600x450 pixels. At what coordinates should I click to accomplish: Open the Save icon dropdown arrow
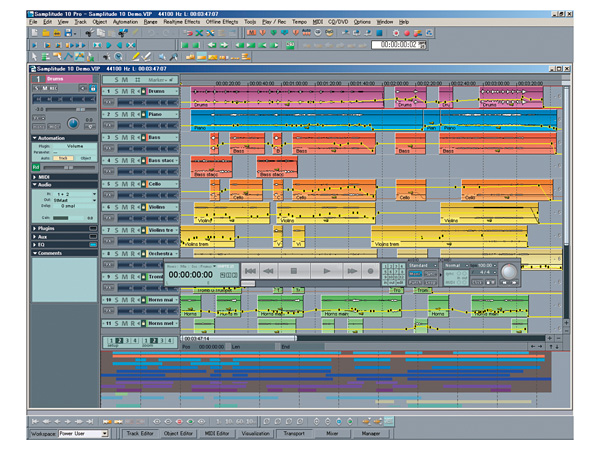75,34
